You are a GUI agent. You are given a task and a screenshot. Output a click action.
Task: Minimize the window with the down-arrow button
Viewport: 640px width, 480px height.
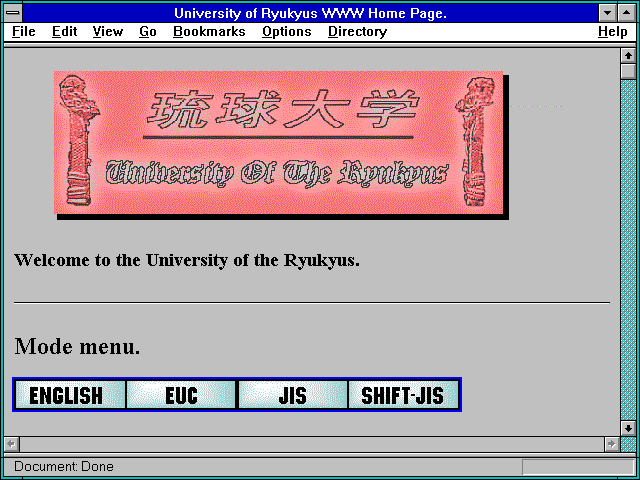click(x=608, y=13)
